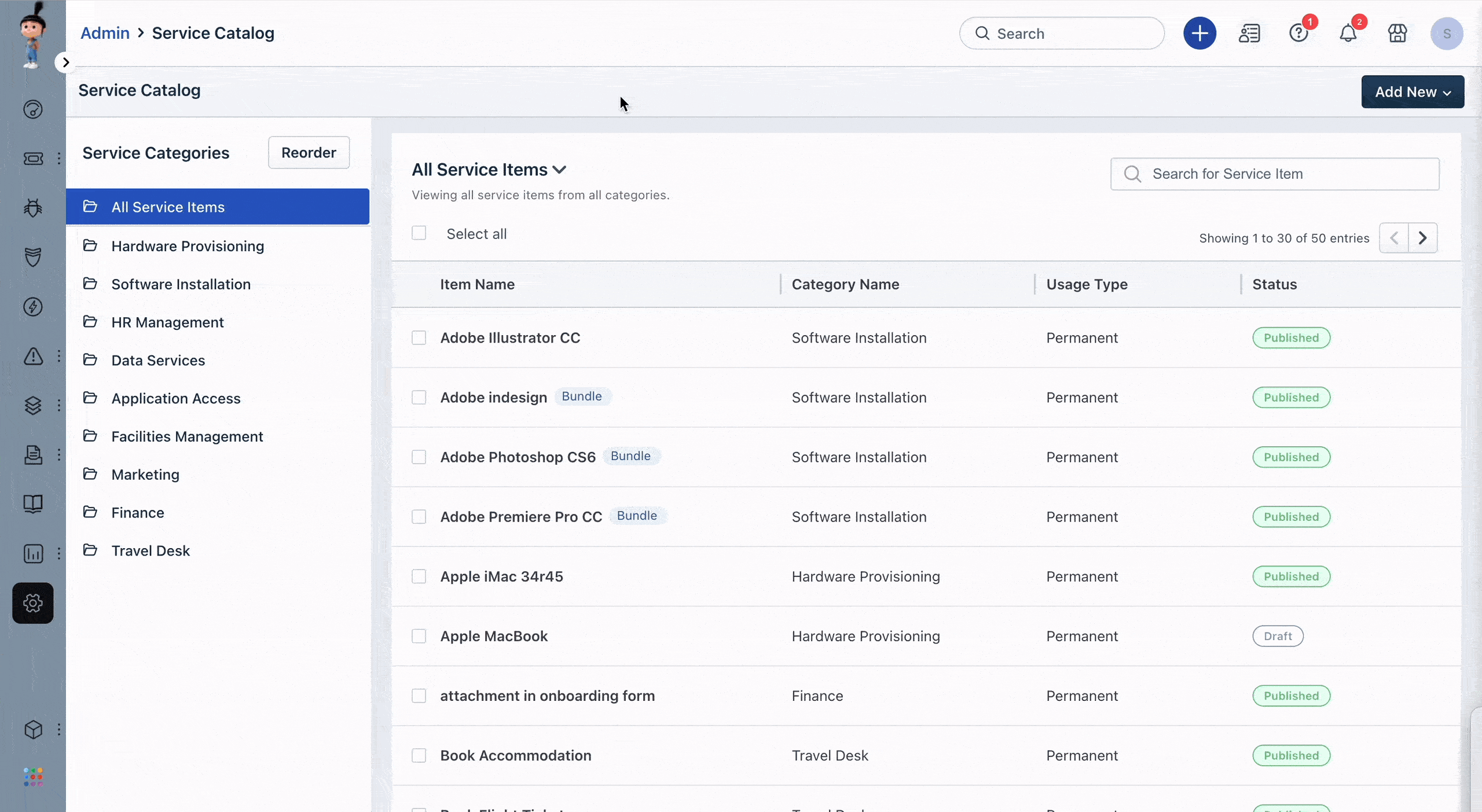1482x812 pixels.
Task: Tick the Apple MacBook row checkbox
Action: pos(419,636)
